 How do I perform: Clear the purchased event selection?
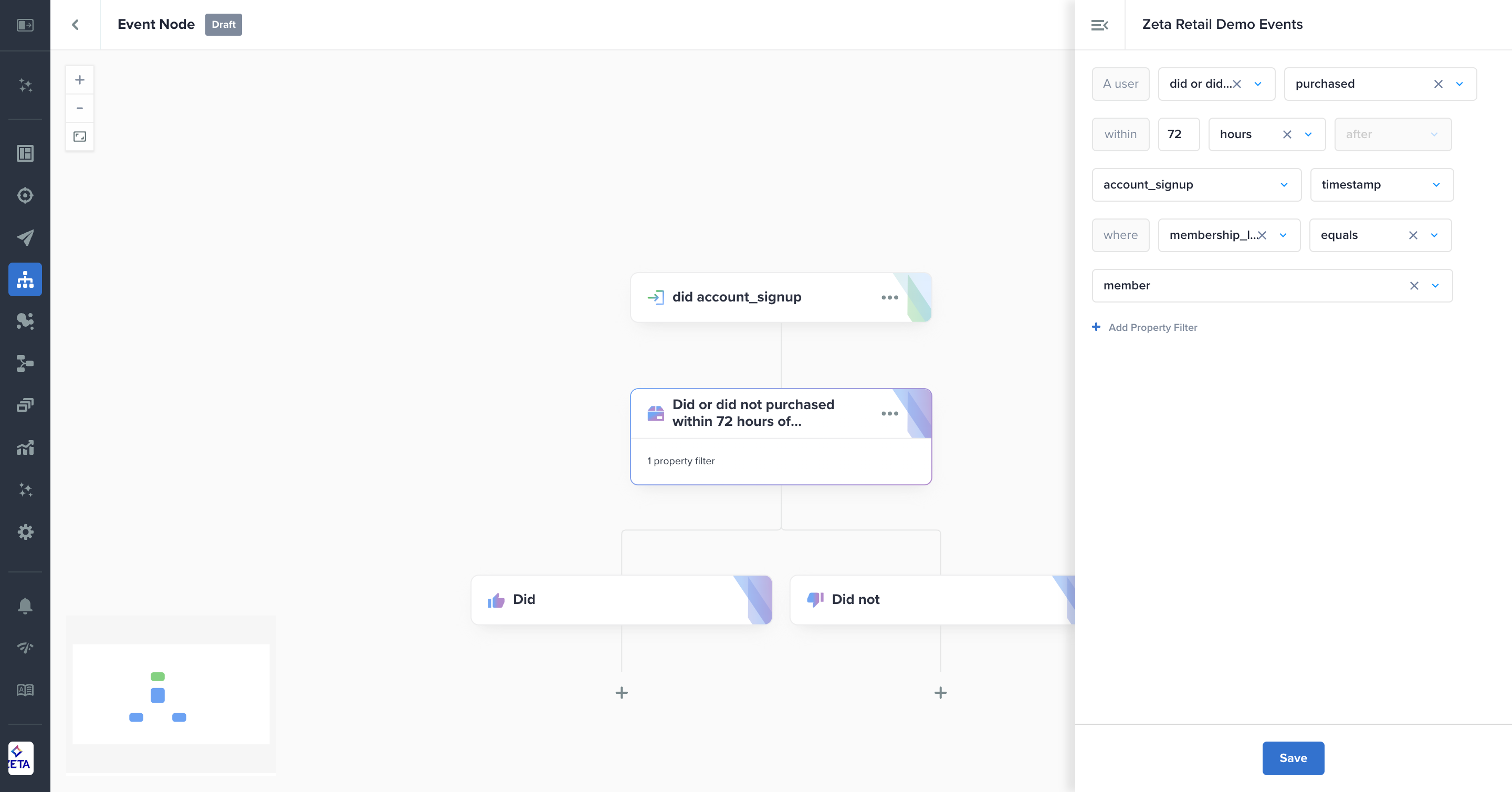pos(1437,84)
